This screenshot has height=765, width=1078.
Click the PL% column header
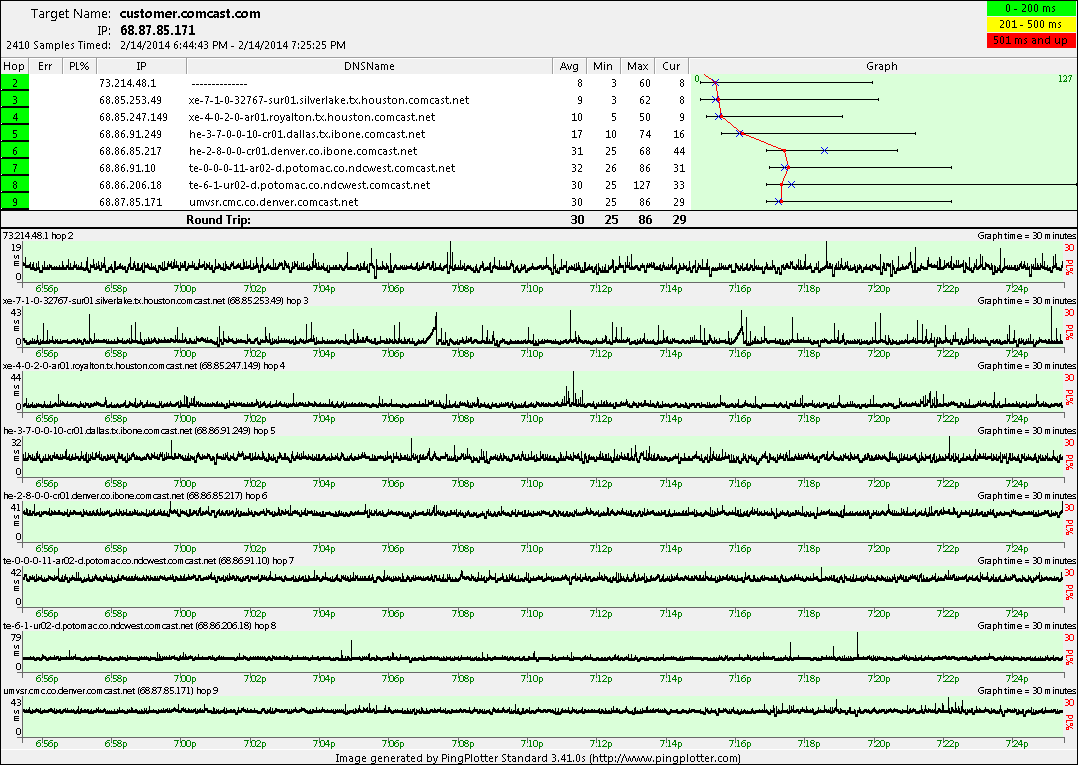(x=78, y=66)
